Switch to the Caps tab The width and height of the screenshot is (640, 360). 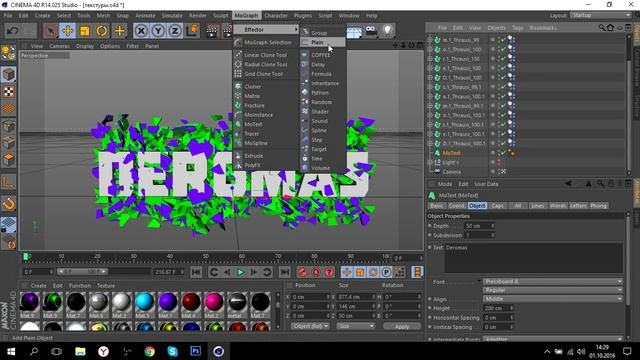click(498, 206)
